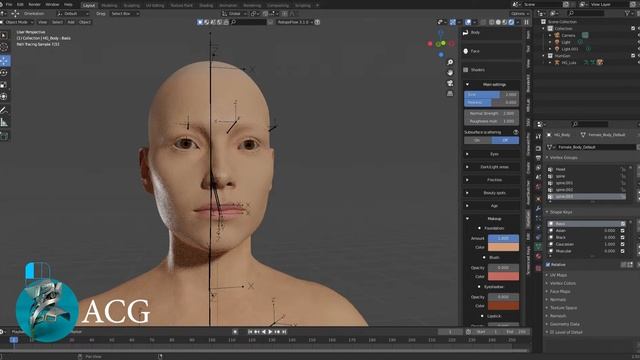Select the Add Cube tool in the left toolbar
The width and height of the screenshot is (640, 360).
coord(4,136)
